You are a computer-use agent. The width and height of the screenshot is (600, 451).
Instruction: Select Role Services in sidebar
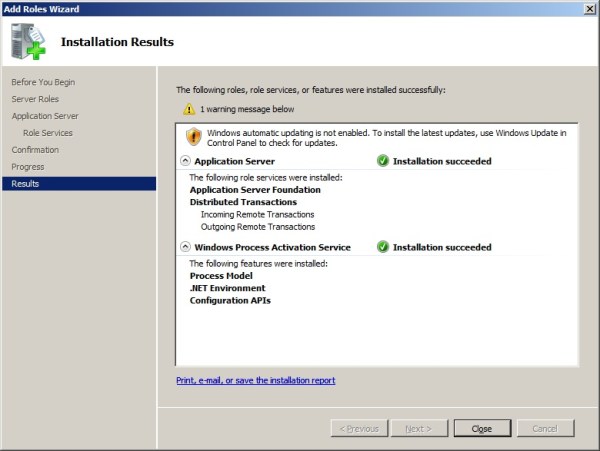48,133
